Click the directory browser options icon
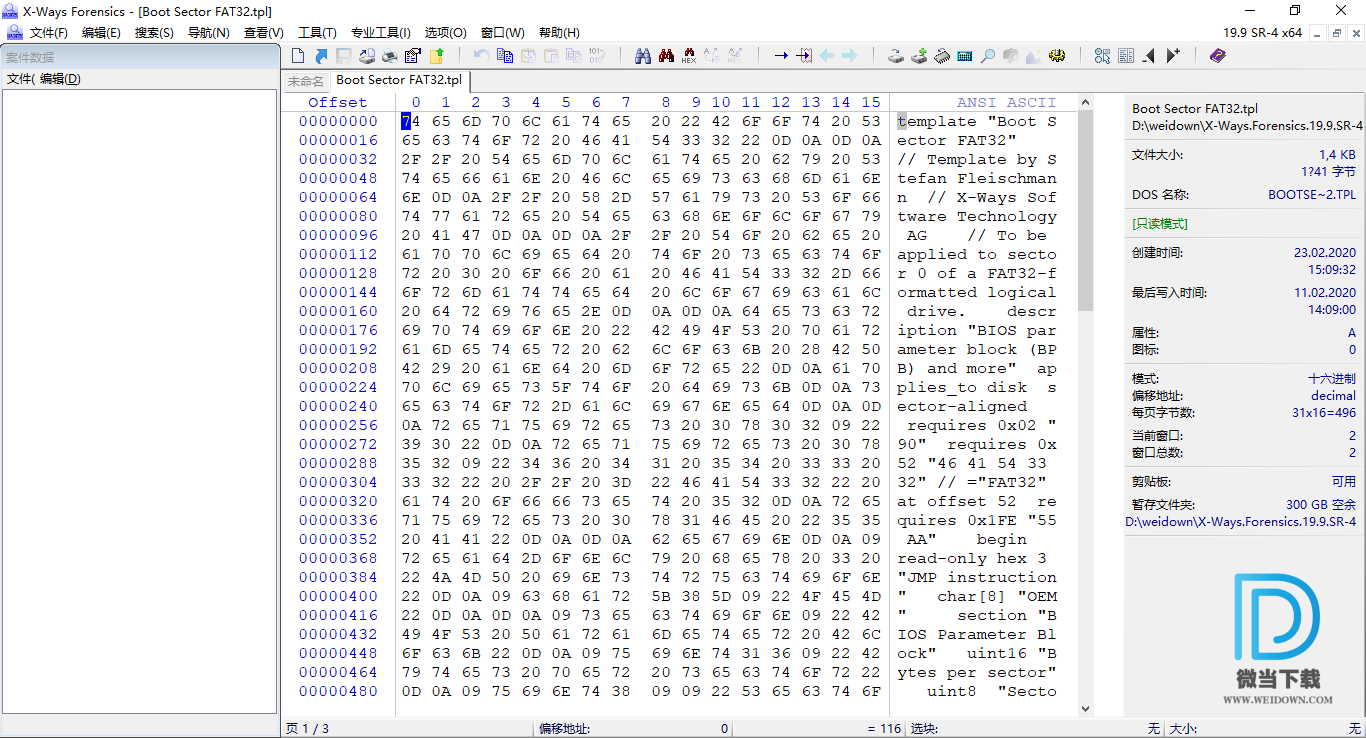The image size is (1366, 738). [x=1102, y=56]
